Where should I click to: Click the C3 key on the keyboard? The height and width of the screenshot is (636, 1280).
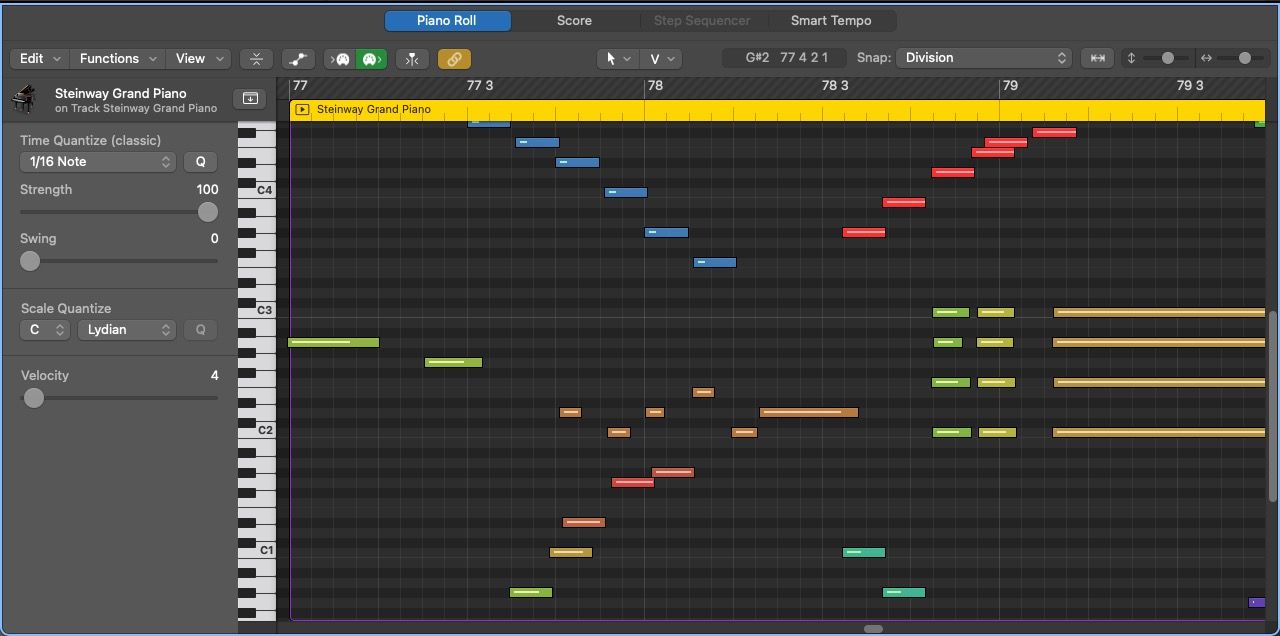tap(256, 310)
